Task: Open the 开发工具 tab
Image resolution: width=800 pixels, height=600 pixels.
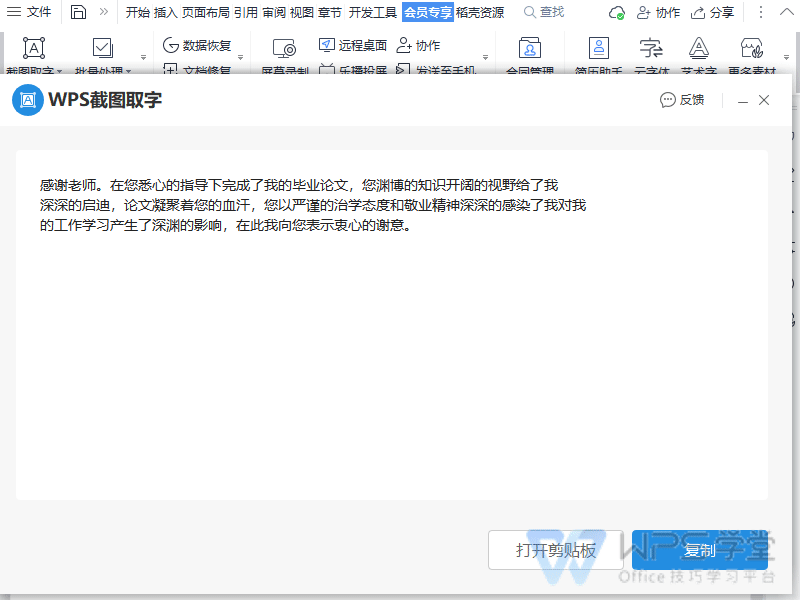Action: point(372,12)
